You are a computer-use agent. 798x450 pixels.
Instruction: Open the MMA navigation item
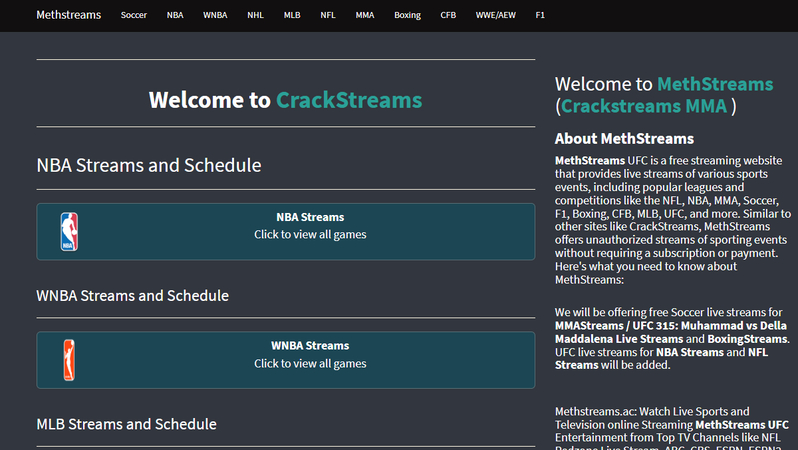point(365,15)
